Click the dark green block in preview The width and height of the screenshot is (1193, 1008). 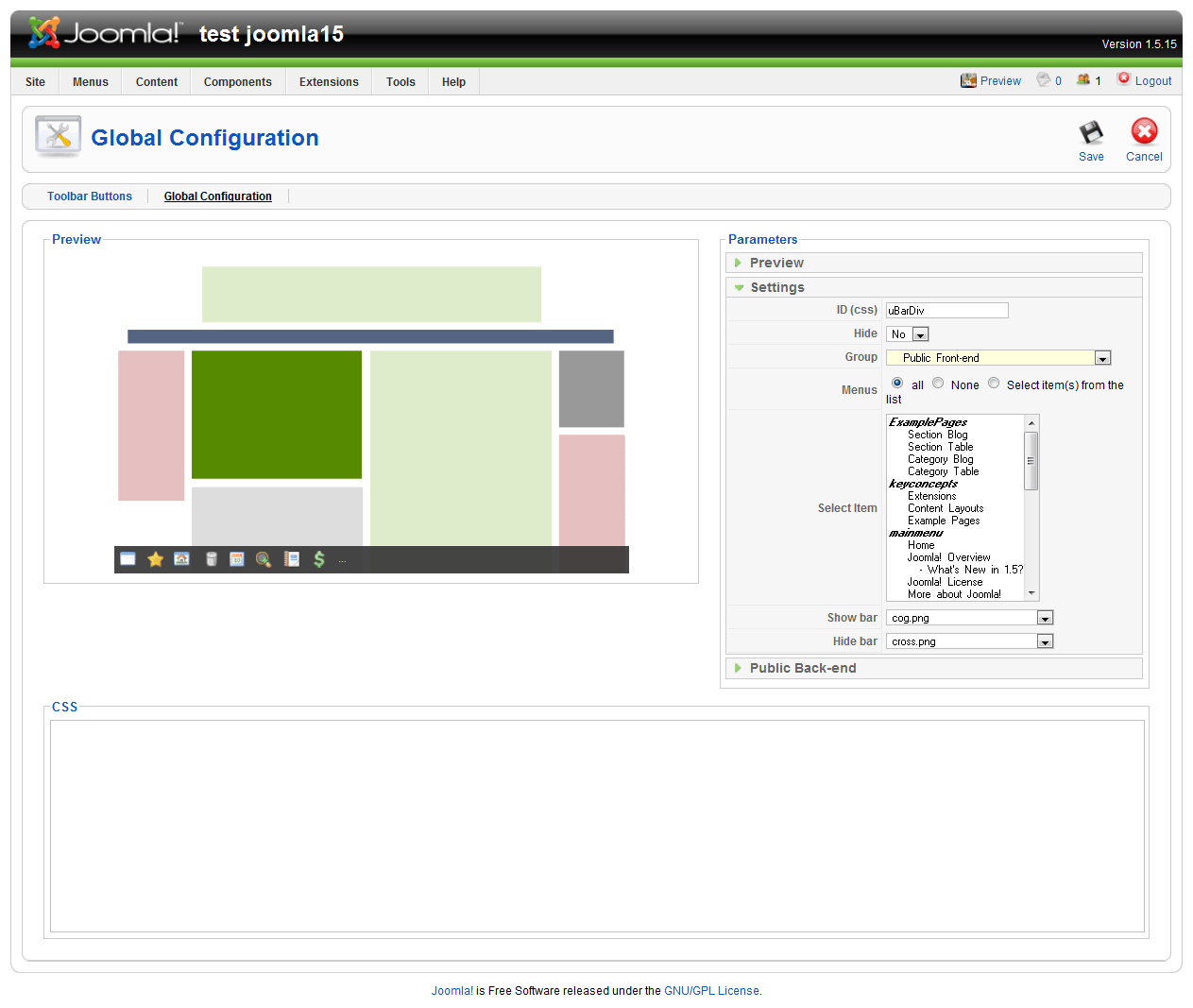click(277, 415)
